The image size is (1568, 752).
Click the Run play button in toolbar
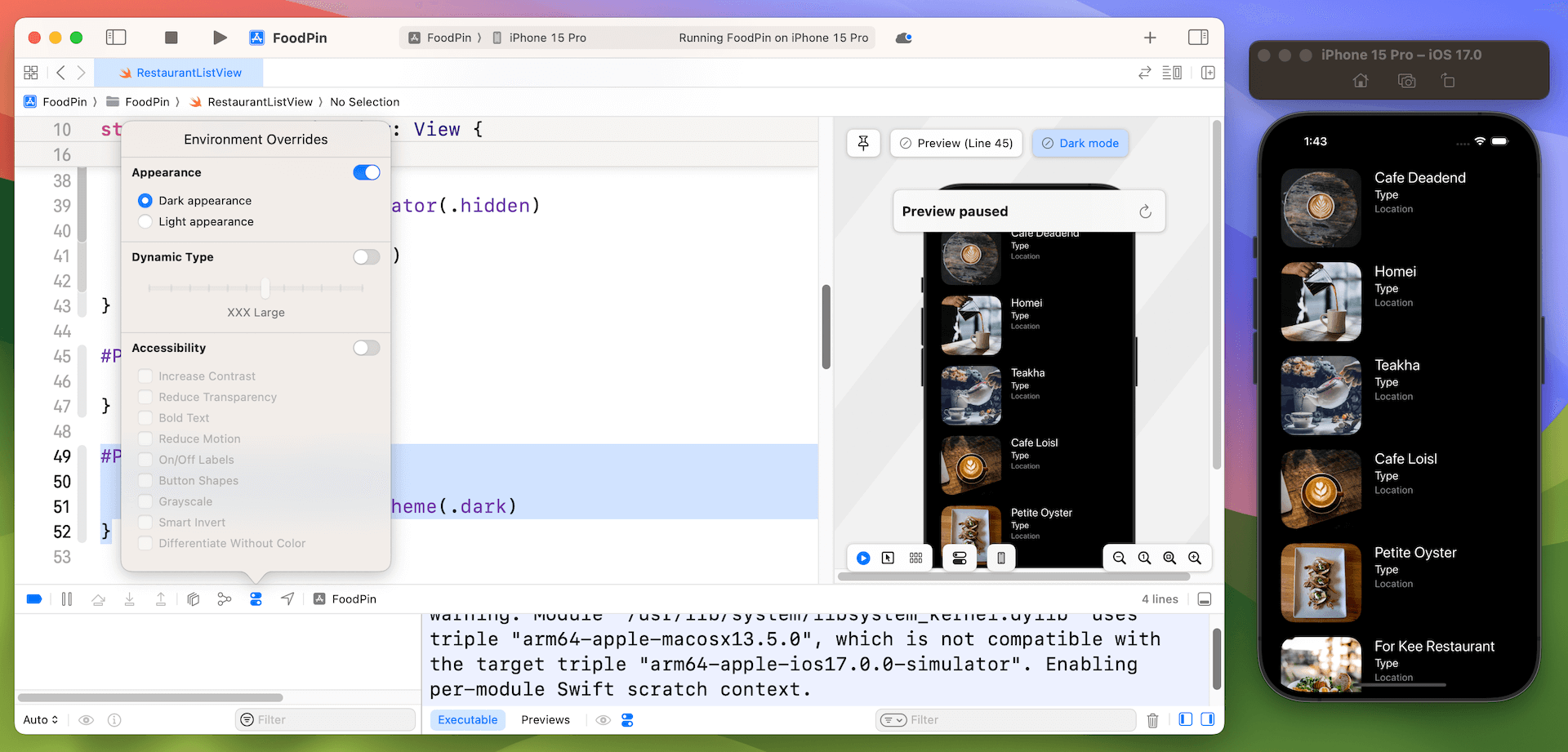point(220,38)
